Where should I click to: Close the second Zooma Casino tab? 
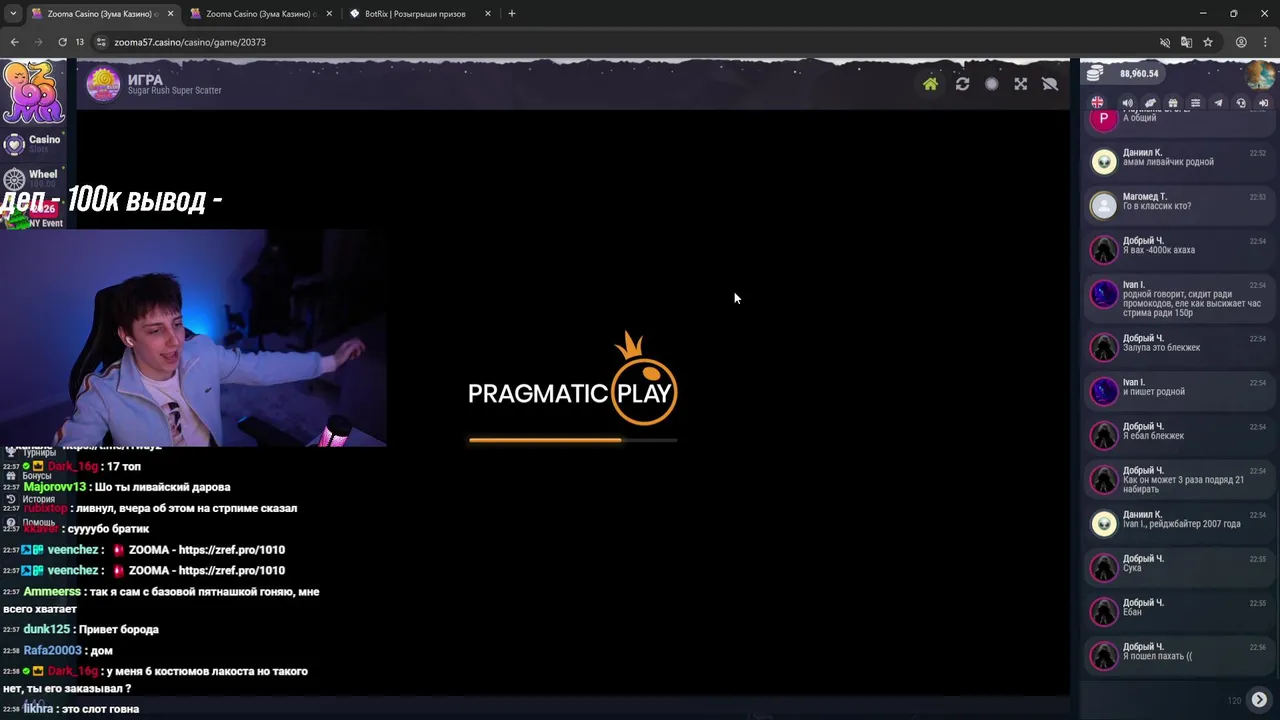[329, 14]
